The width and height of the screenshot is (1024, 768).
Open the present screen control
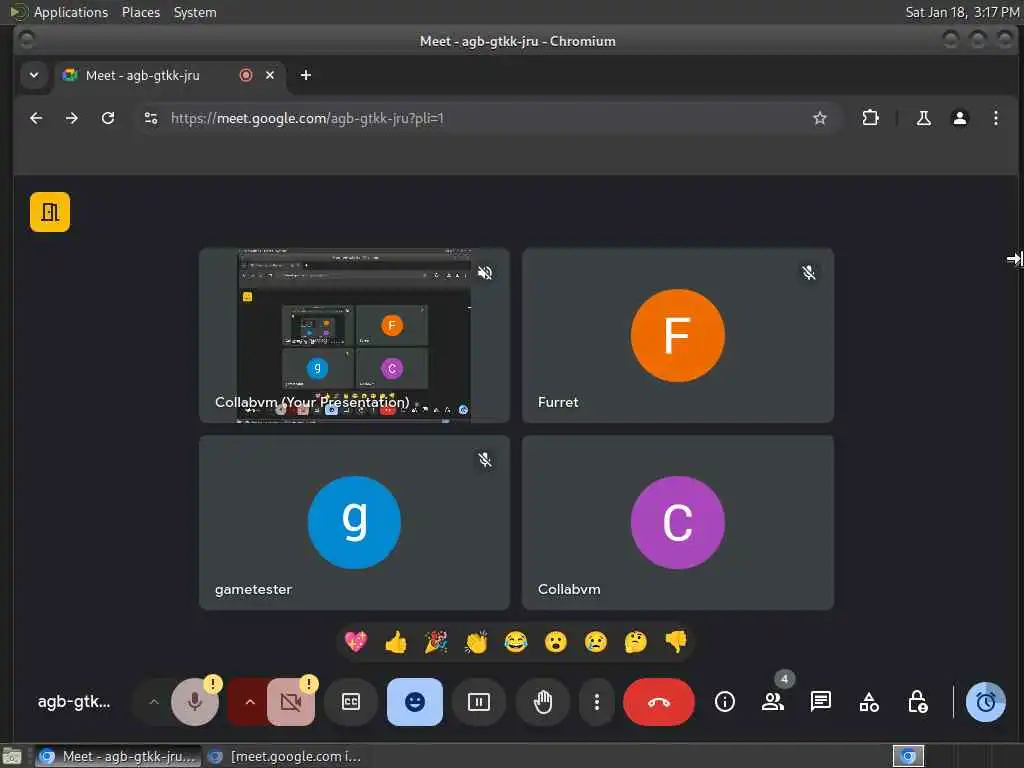(479, 702)
